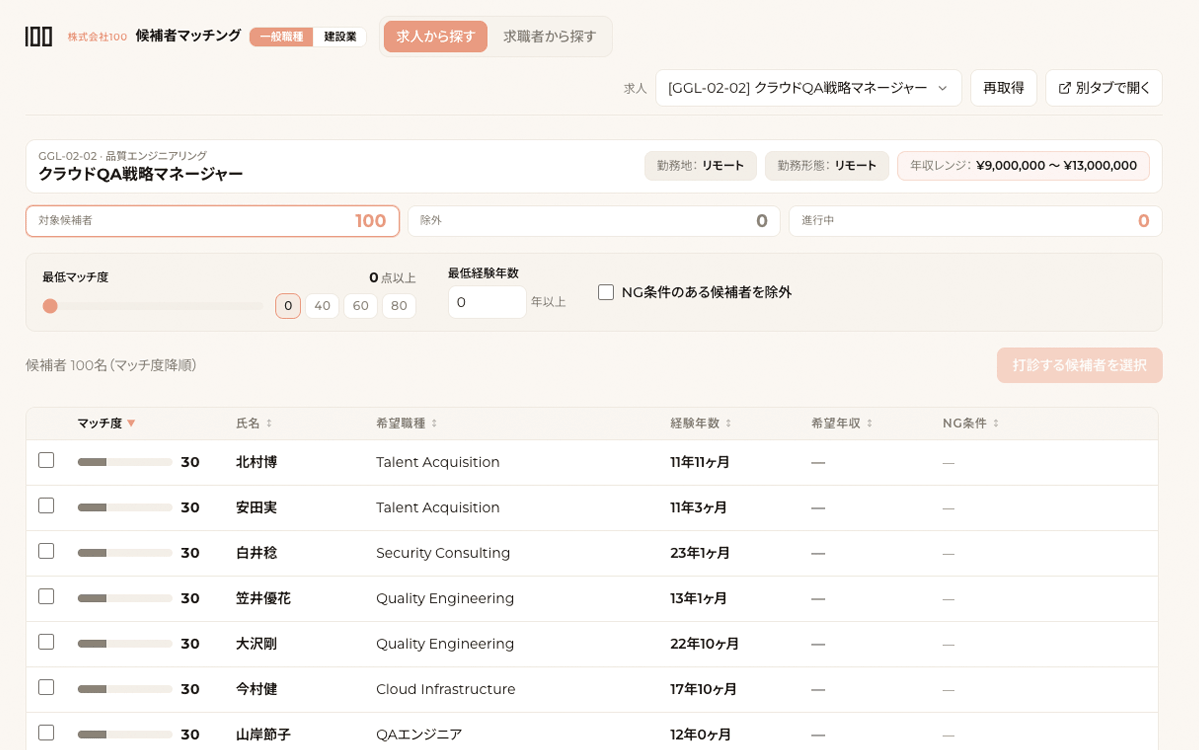Set minimum match preset to 60

click(361, 306)
